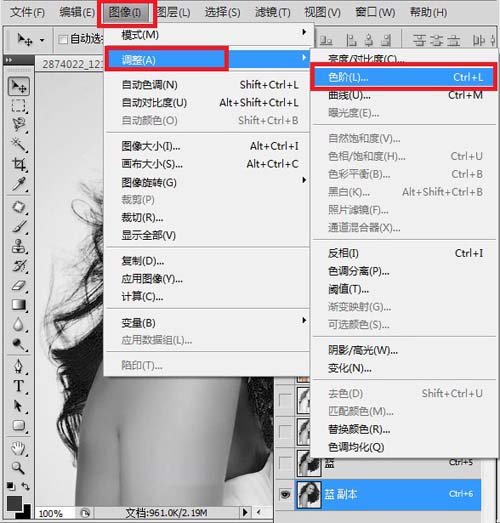This screenshot has height=523, width=500.
Task: Click align left edges icon in options bar
Action: pyautogui.click(x=351, y=41)
